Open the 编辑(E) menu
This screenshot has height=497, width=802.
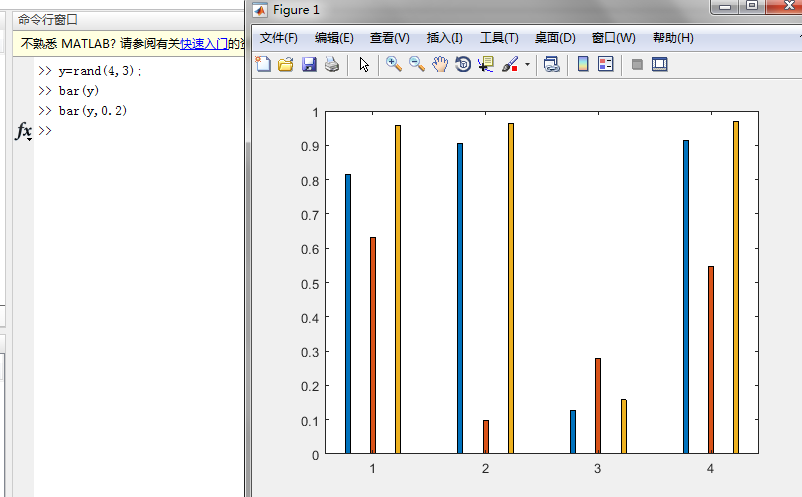click(334, 38)
